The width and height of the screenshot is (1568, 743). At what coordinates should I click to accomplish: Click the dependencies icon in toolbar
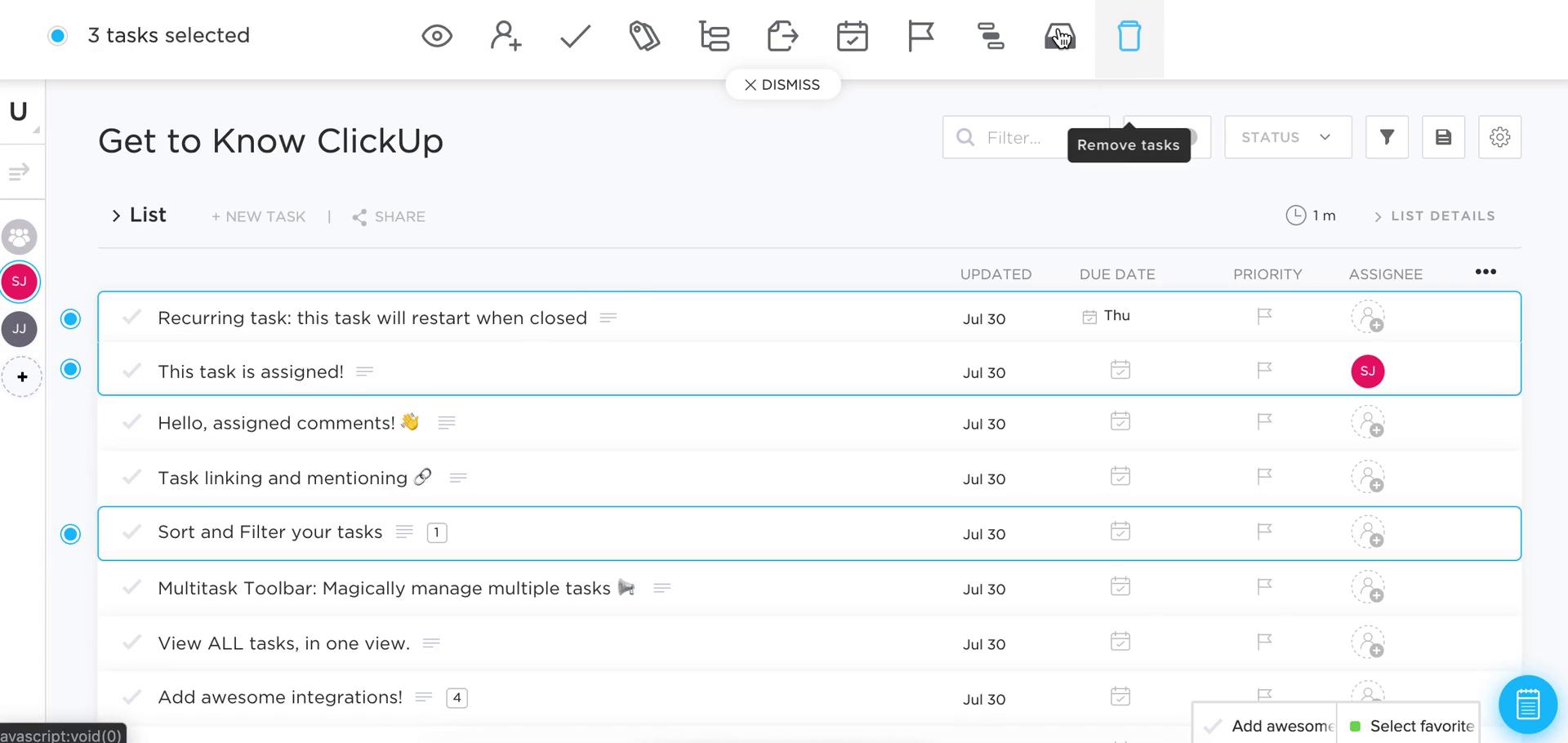[x=991, y=36]
